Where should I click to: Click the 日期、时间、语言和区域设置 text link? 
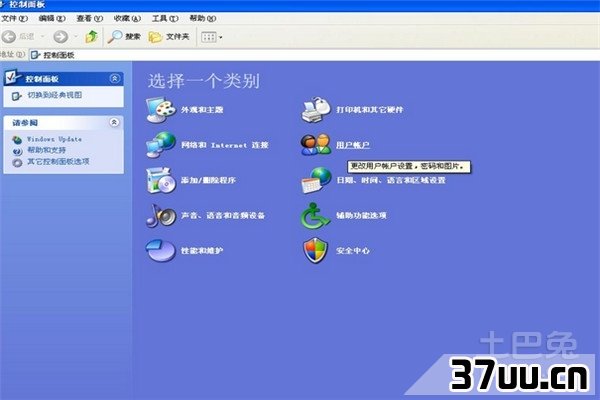[391, 180]
